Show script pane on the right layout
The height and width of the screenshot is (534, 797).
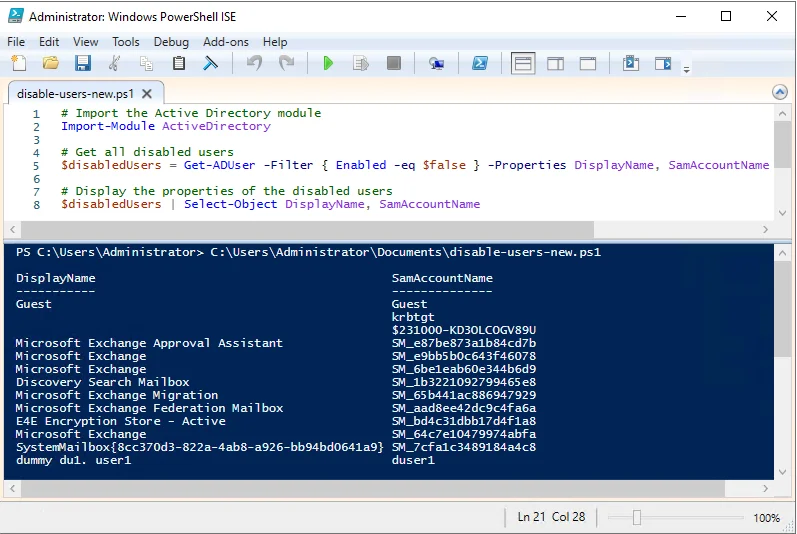(555, 64)
